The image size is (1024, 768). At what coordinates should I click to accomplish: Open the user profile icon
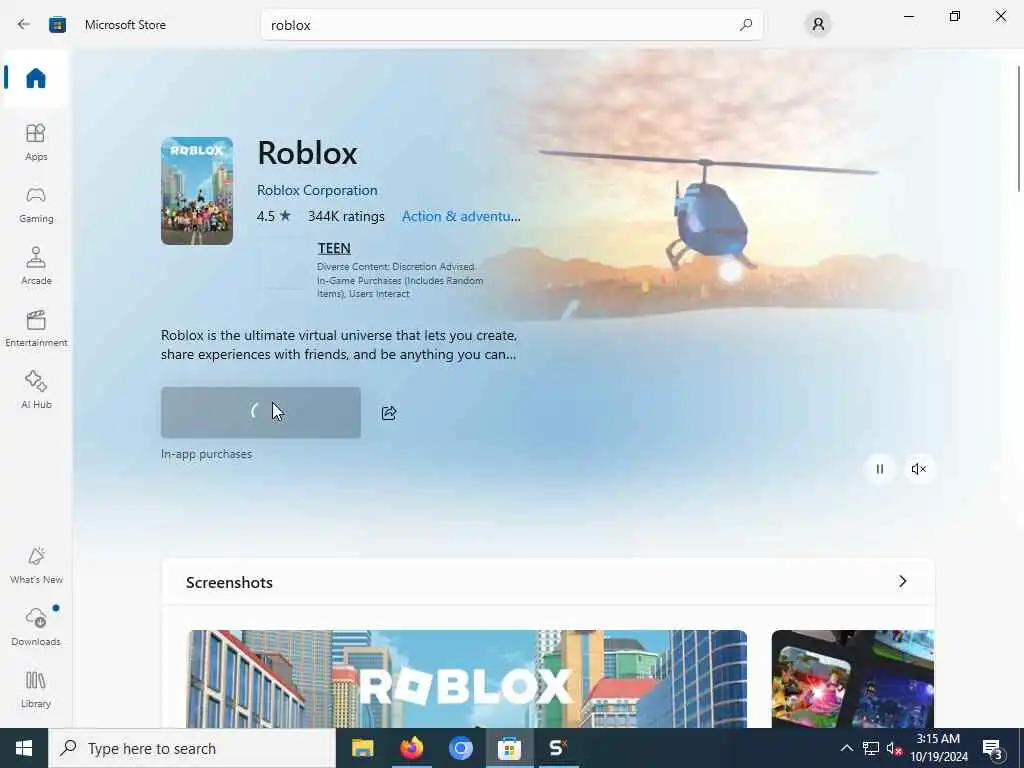pyautogui.click(x=818, y=25)
